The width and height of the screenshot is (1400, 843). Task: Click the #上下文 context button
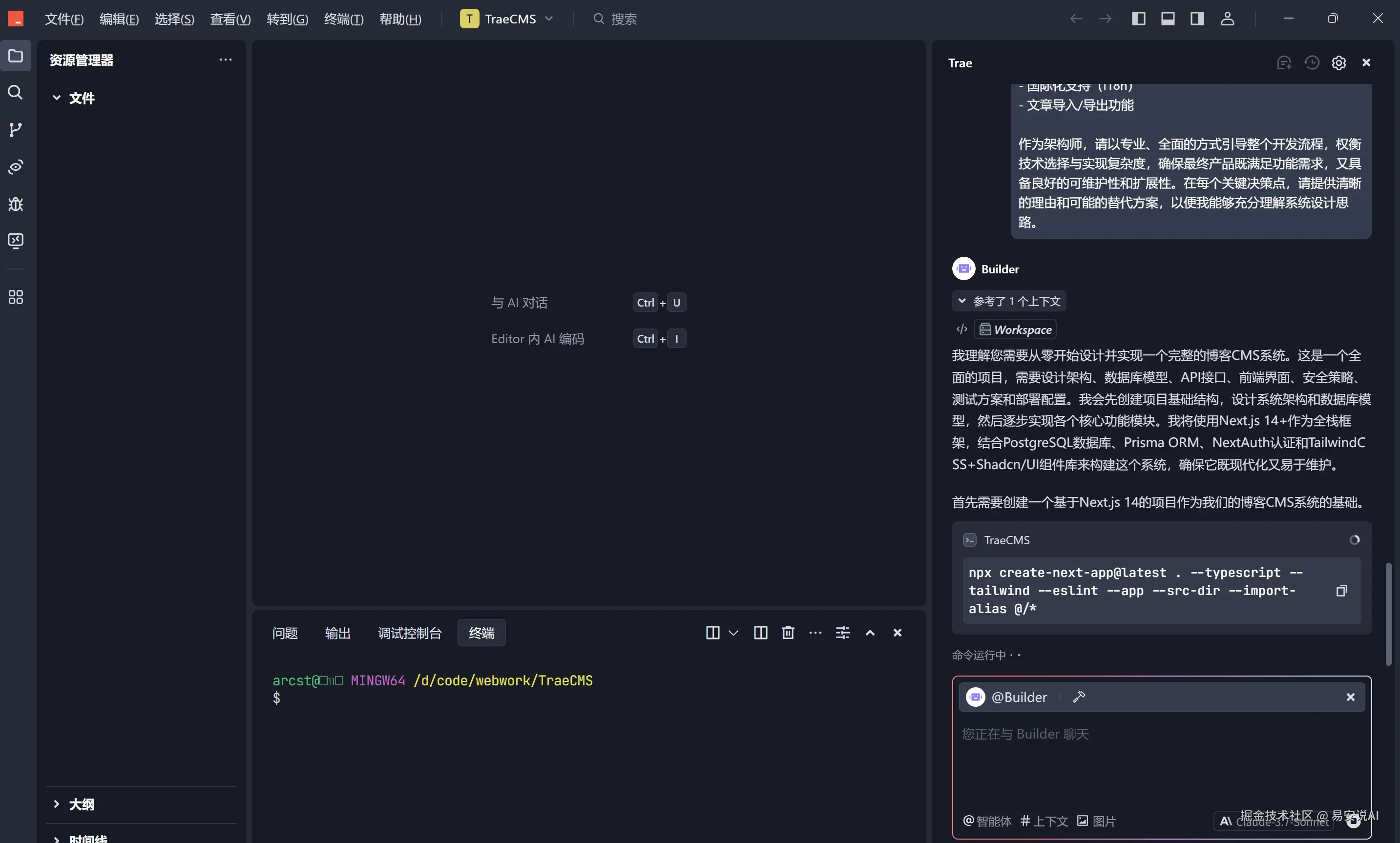tap(1045, 821)
